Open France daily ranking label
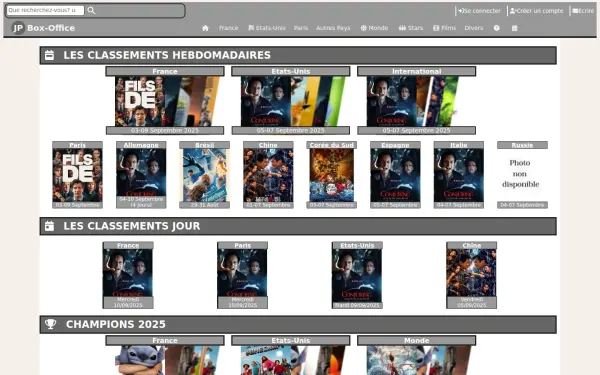The height and width of the screenshot is (375, 600). pyautogui.click(x=128, y=245)
